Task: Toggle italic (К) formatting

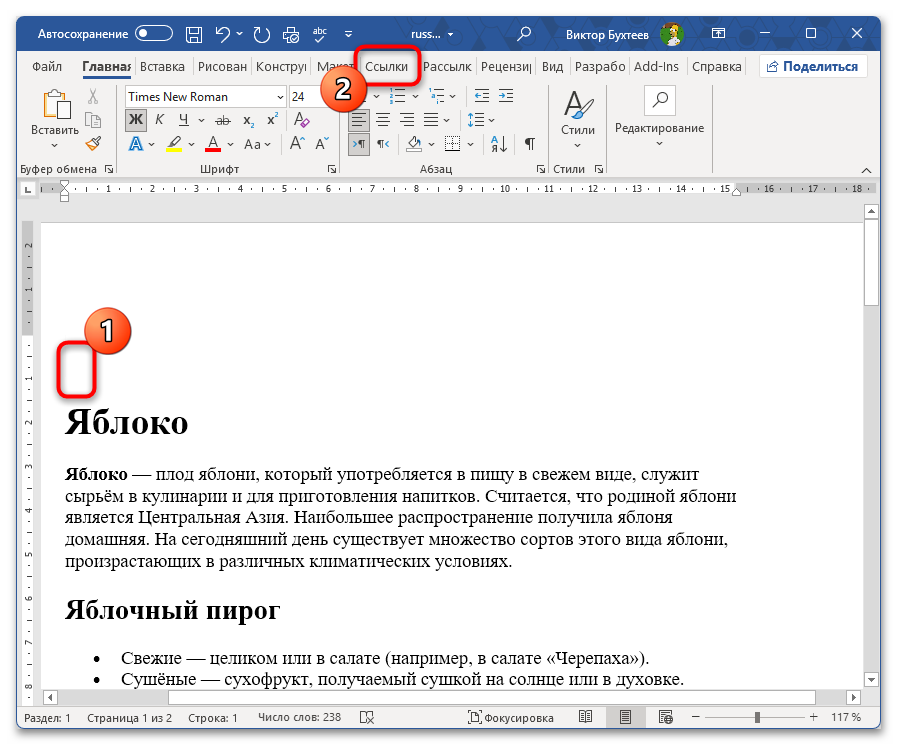Action: 160,120
